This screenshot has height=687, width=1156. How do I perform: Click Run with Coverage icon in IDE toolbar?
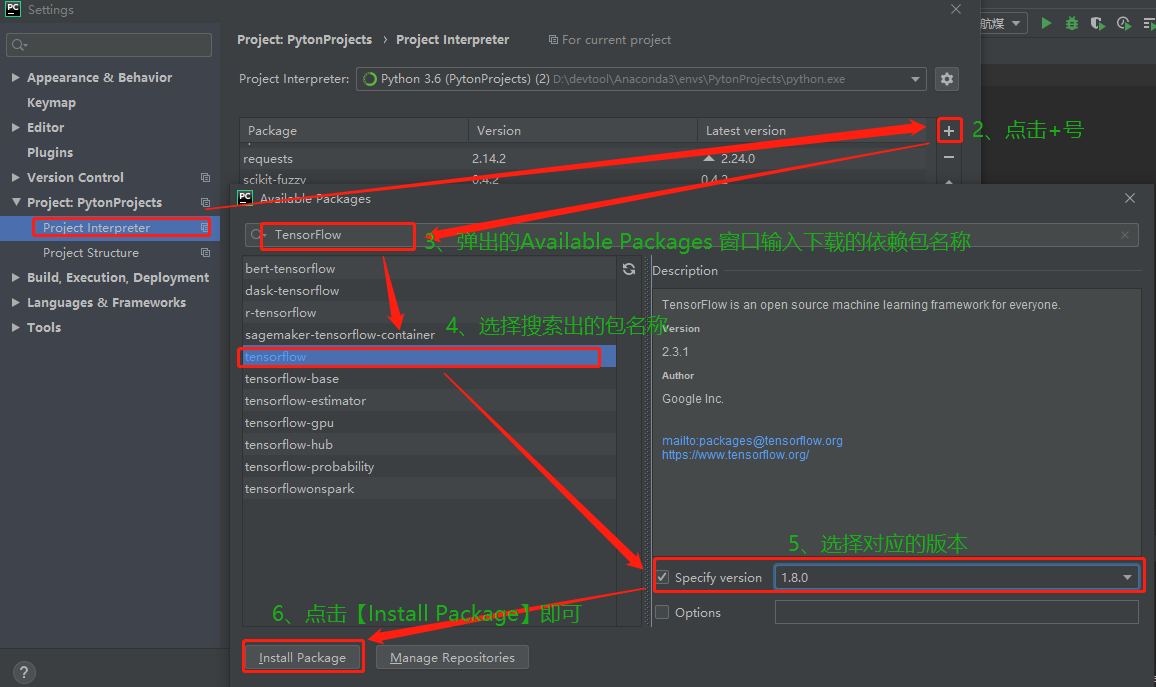tap(1098, 24)
